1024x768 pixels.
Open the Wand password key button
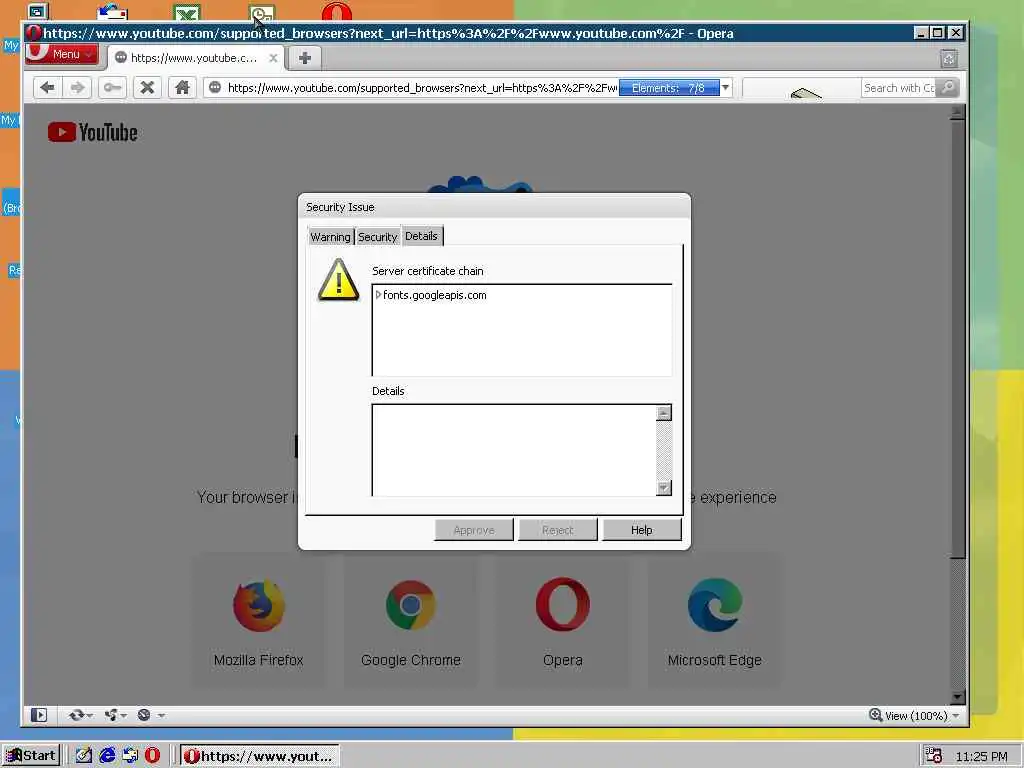point(112,88)
